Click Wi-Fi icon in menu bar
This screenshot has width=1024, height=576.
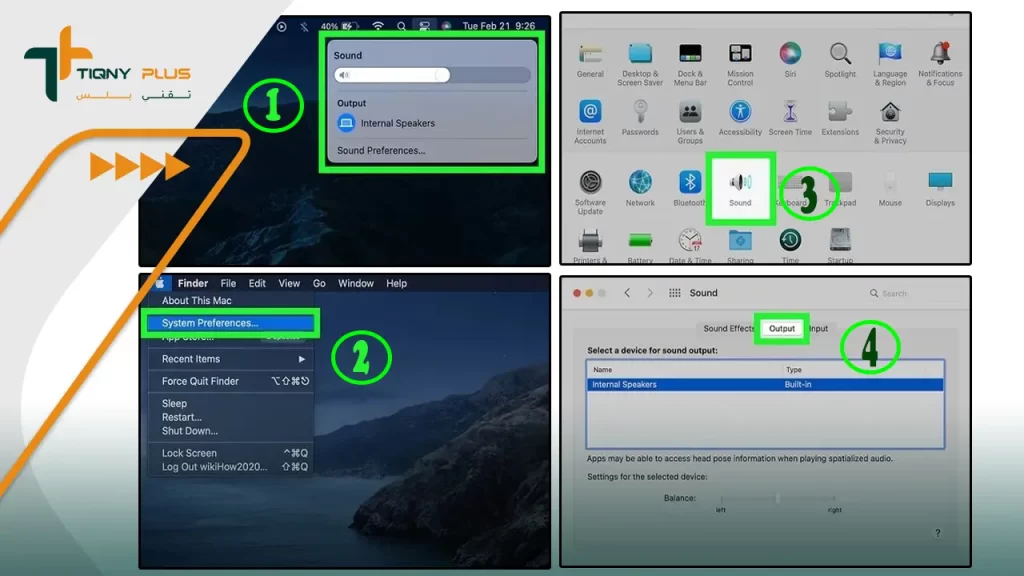click(377, 26)
